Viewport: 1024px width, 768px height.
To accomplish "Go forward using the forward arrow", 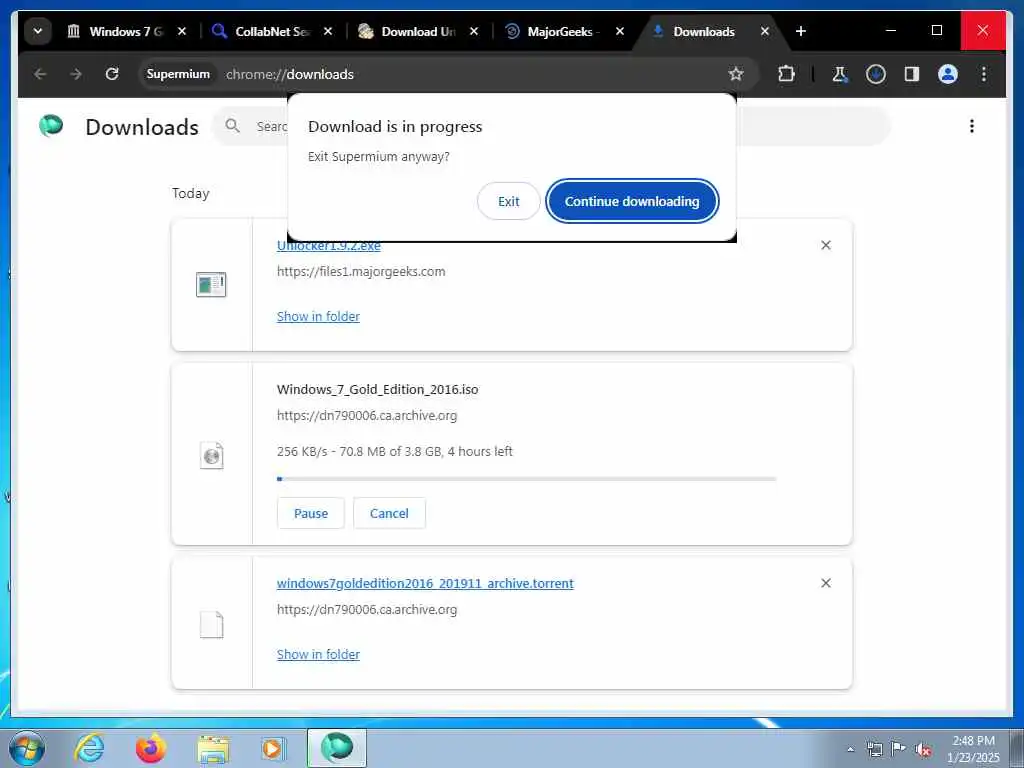I will coord(76,74).
